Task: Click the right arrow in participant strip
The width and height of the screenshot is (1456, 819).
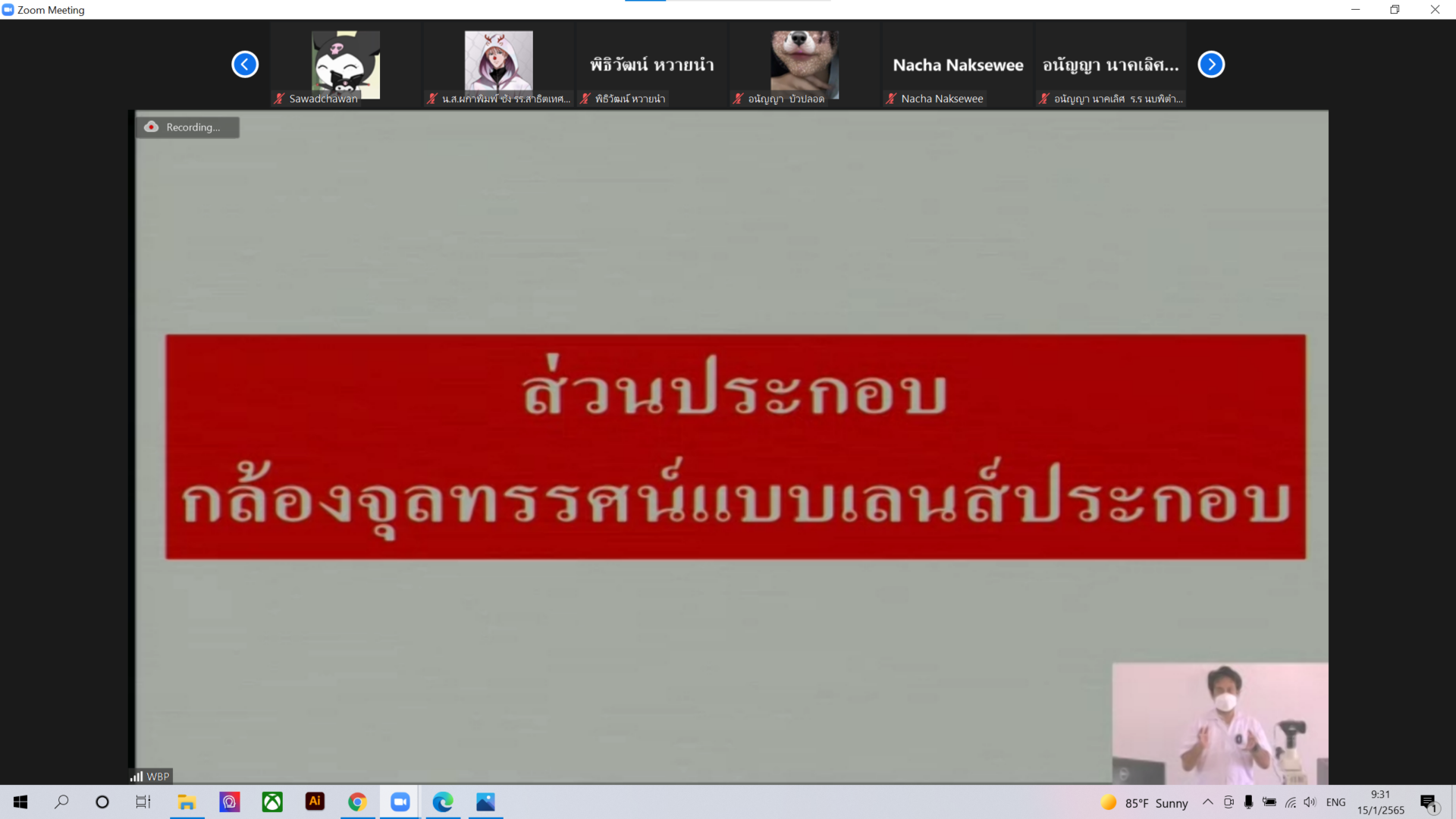Action: click(x=1211, y=64)
